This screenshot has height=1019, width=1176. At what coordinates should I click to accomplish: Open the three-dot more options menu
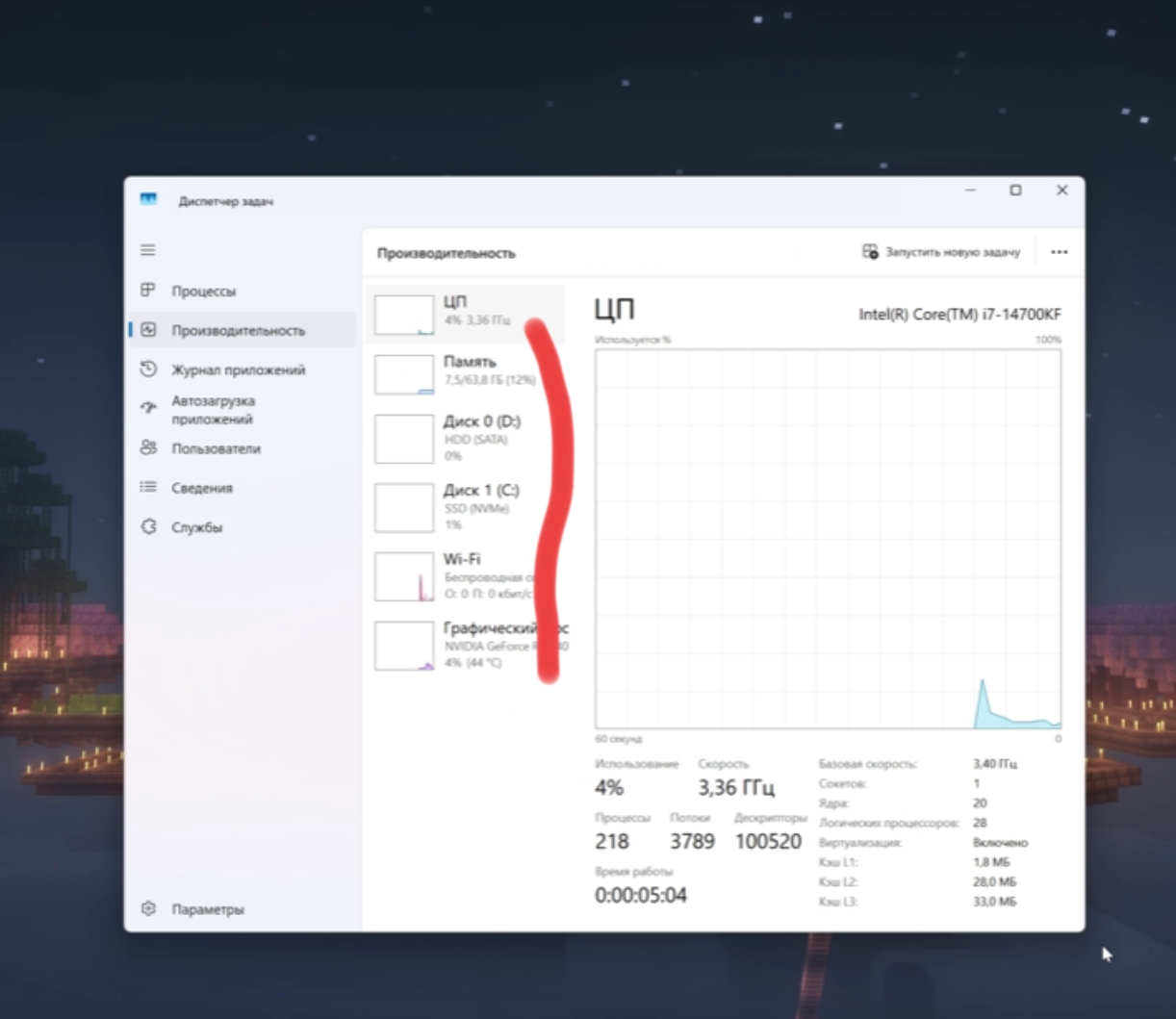click(1059, 252)
